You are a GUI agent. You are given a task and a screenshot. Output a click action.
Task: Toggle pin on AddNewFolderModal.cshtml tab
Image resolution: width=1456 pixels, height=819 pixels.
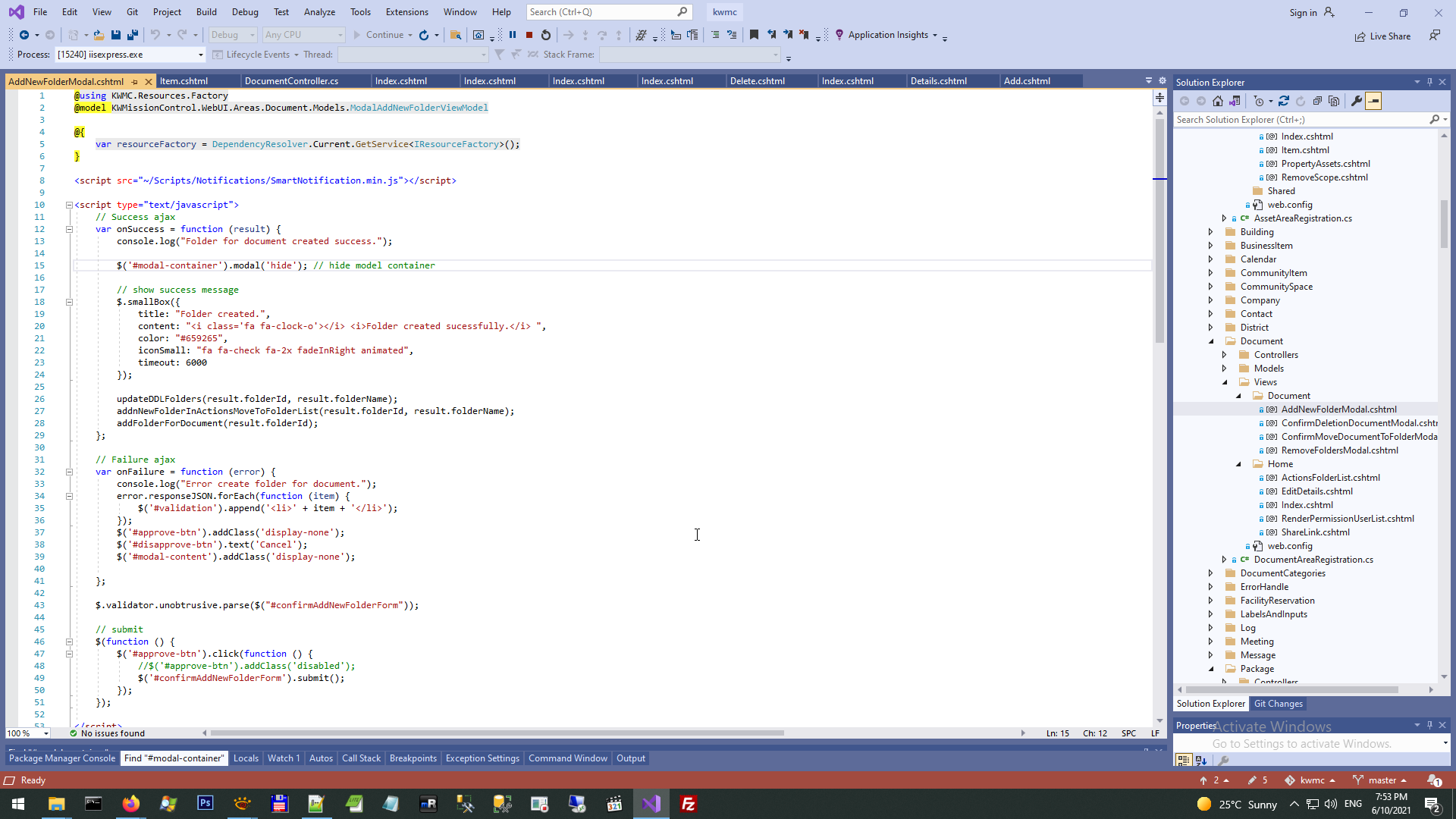(x=135, y=81)
